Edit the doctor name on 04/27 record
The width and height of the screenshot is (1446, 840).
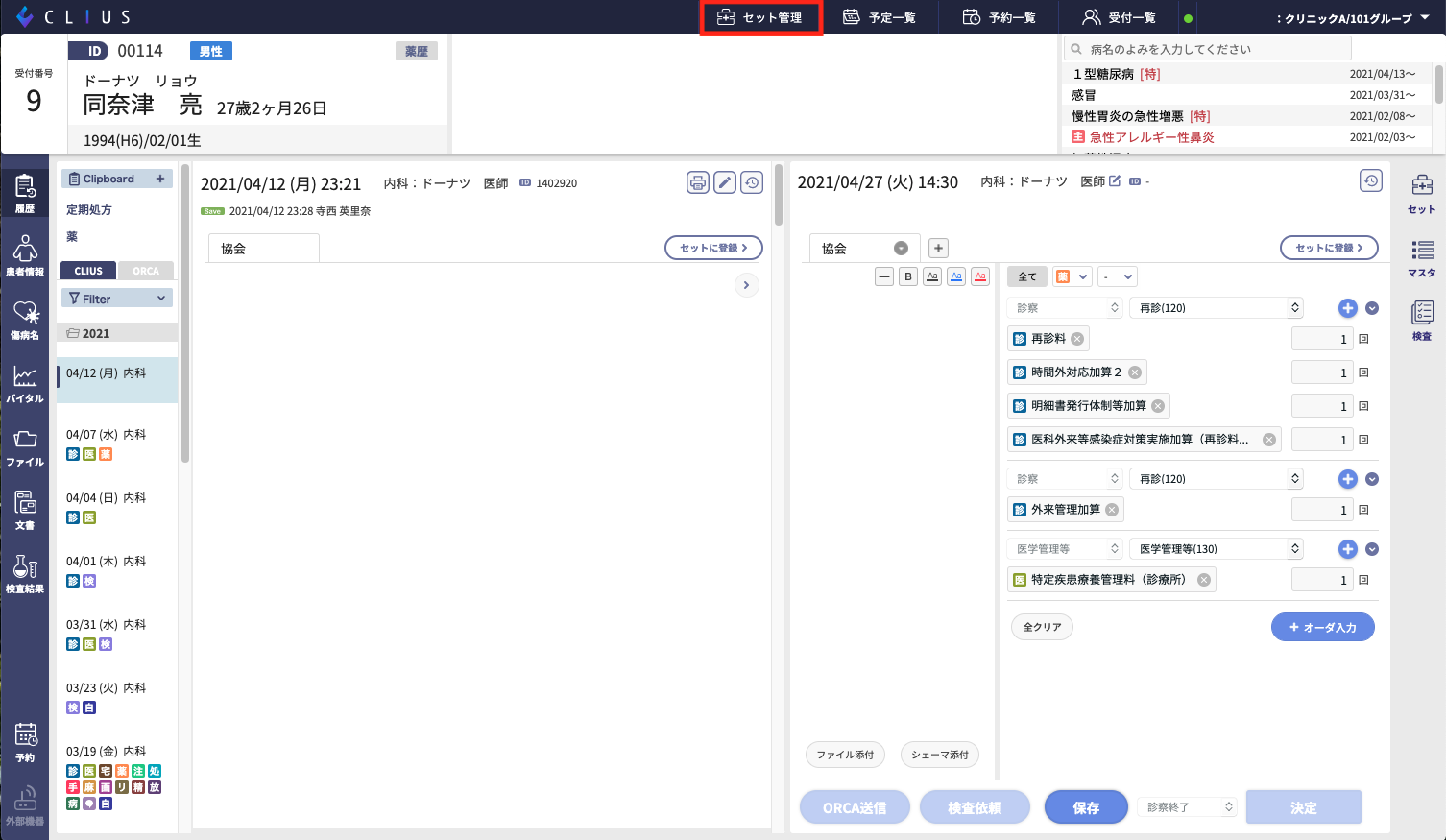click(x=1115, y=180)
